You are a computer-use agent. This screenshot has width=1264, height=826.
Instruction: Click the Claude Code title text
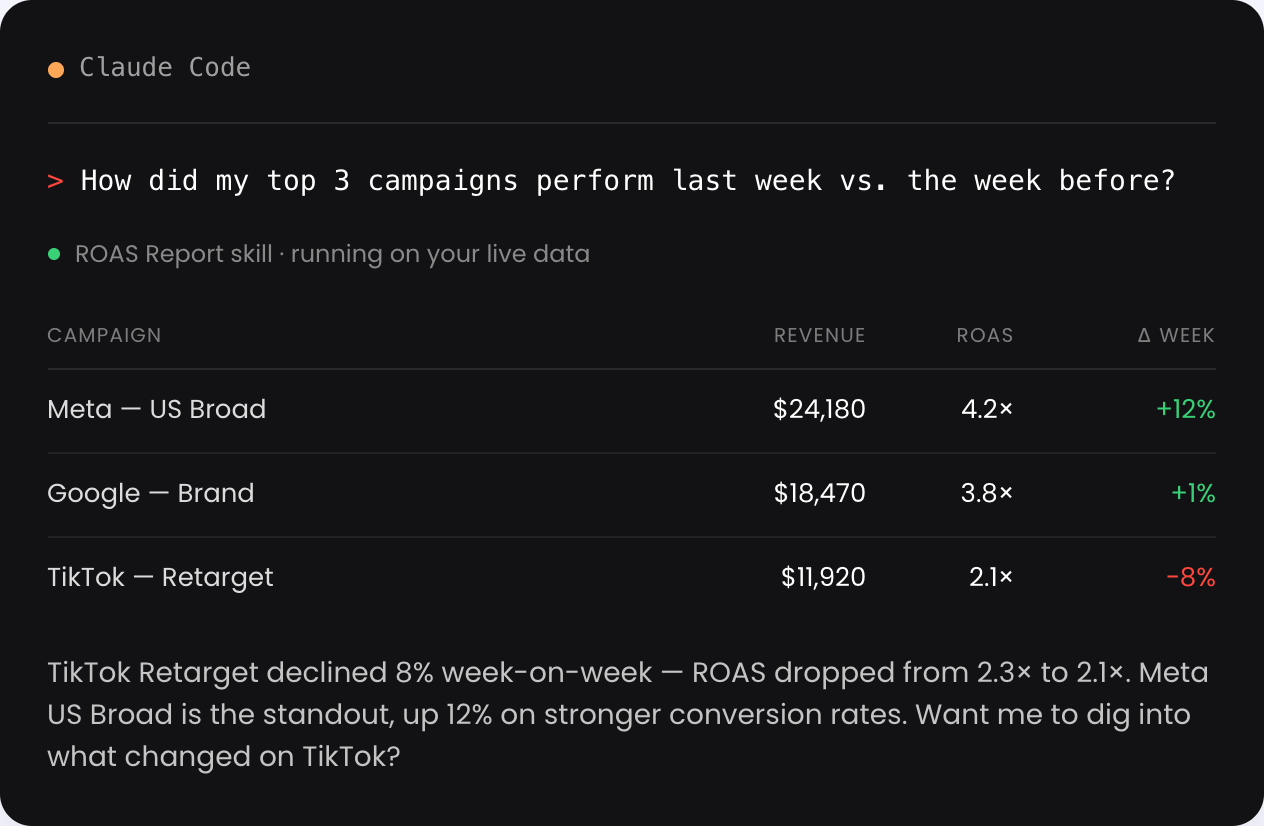tap(165, 67)
